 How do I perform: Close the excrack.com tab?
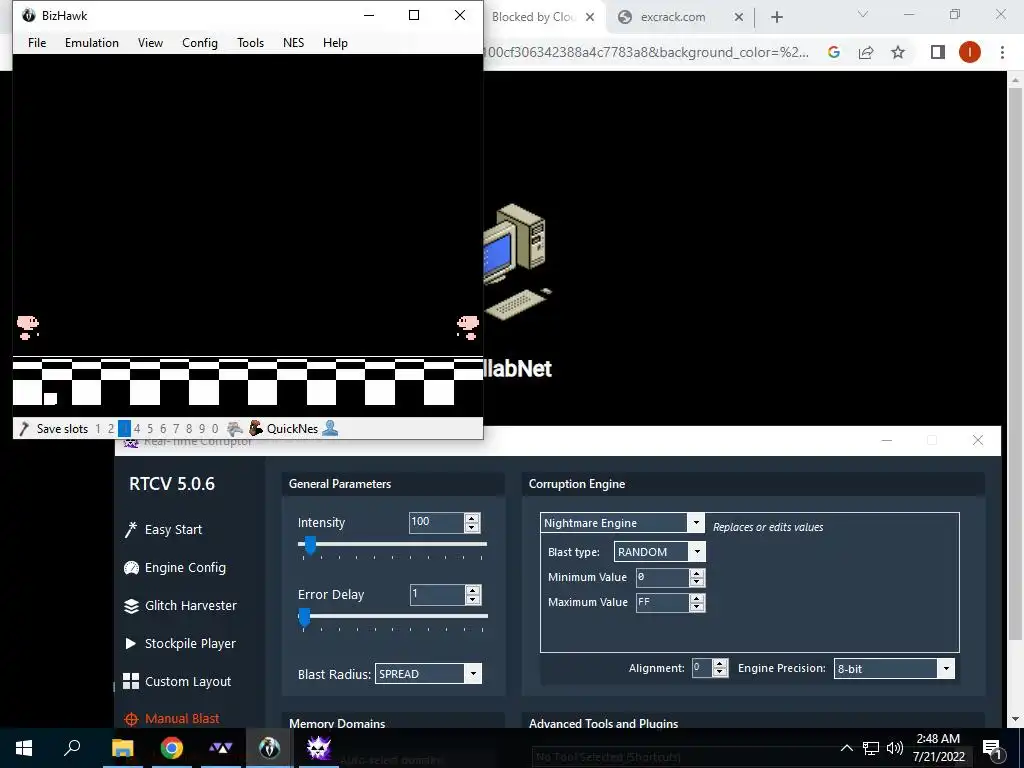pos(739,17)
